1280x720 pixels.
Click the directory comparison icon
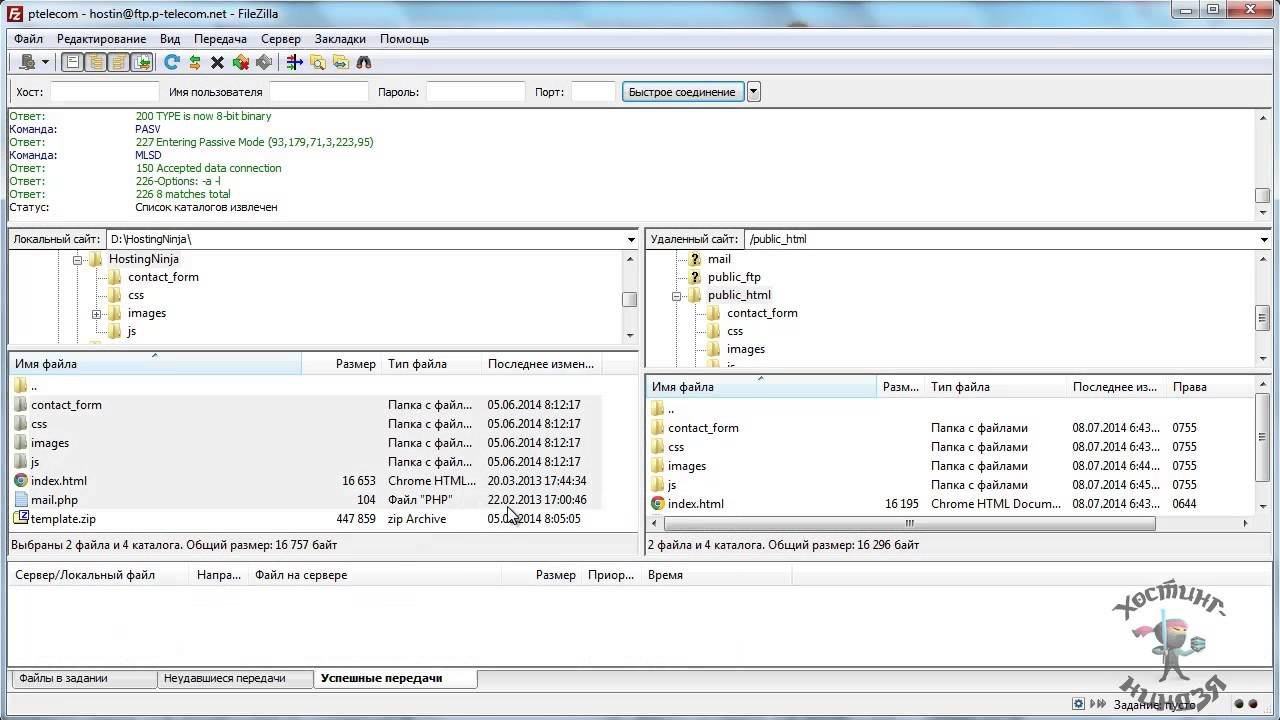point(318,62)
